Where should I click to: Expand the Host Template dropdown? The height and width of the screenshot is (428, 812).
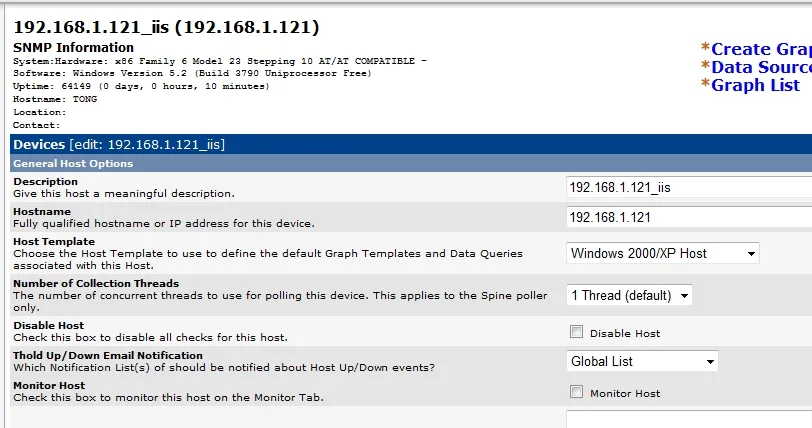(x=663, y=253)
